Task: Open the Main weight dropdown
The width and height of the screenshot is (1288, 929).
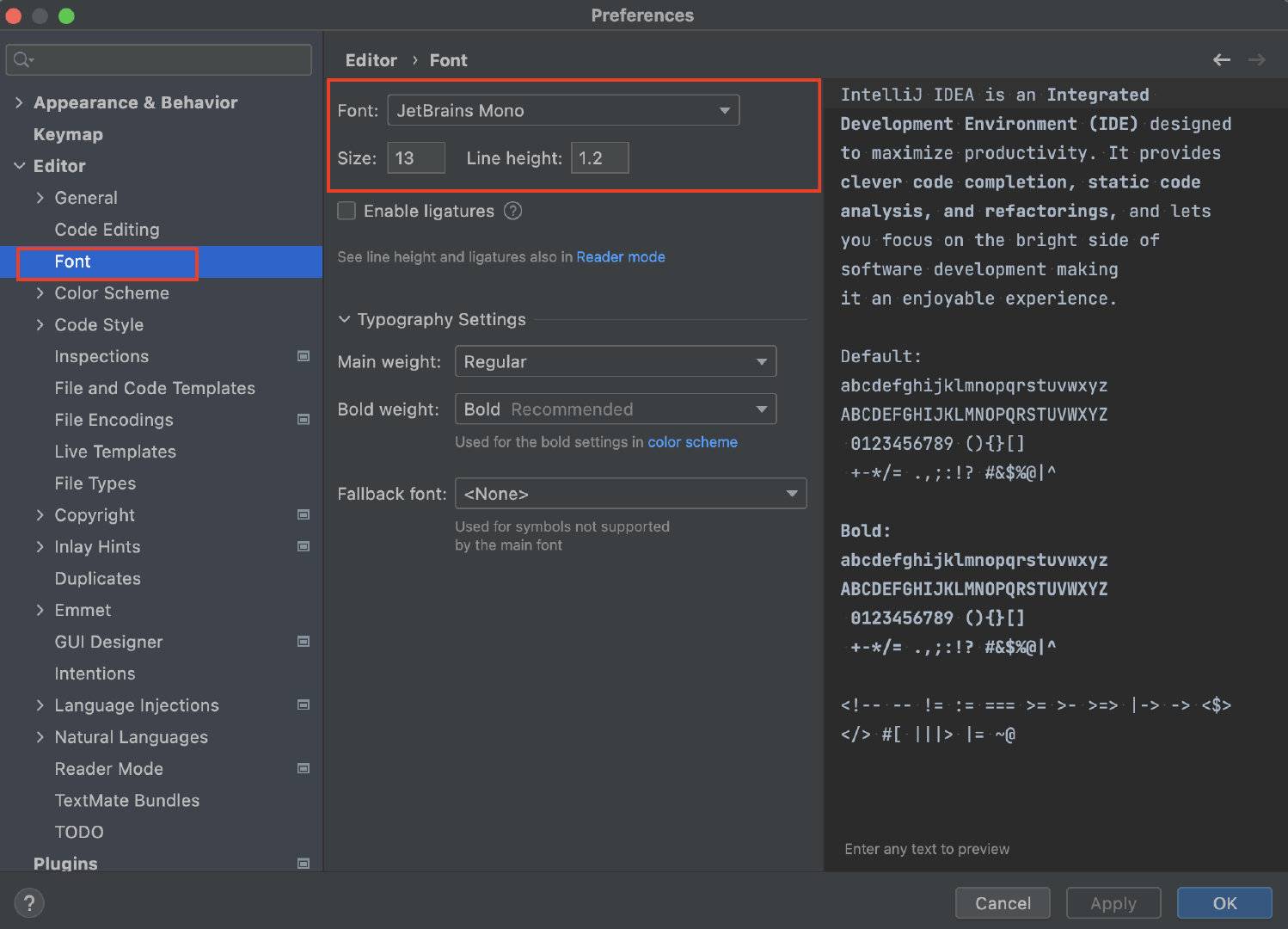Action: 616,361
